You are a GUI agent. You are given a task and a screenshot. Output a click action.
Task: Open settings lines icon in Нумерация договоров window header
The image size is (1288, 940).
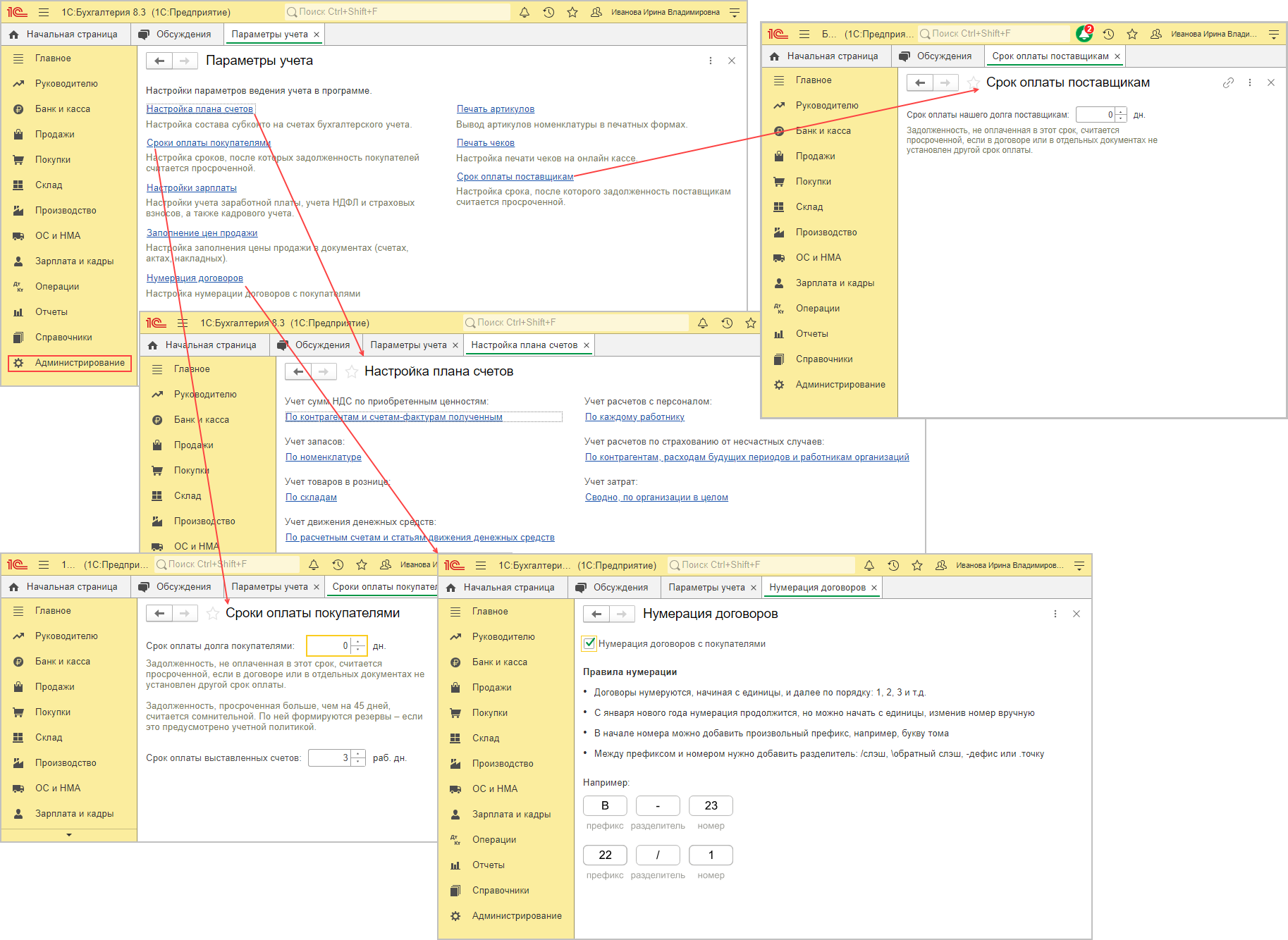tap(1079, 565)
